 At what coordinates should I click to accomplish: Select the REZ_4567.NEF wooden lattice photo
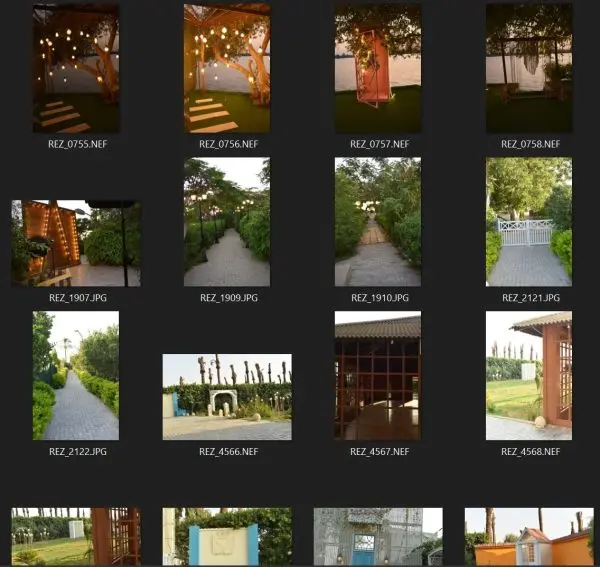pyautogui.click(x=378, y=376)
